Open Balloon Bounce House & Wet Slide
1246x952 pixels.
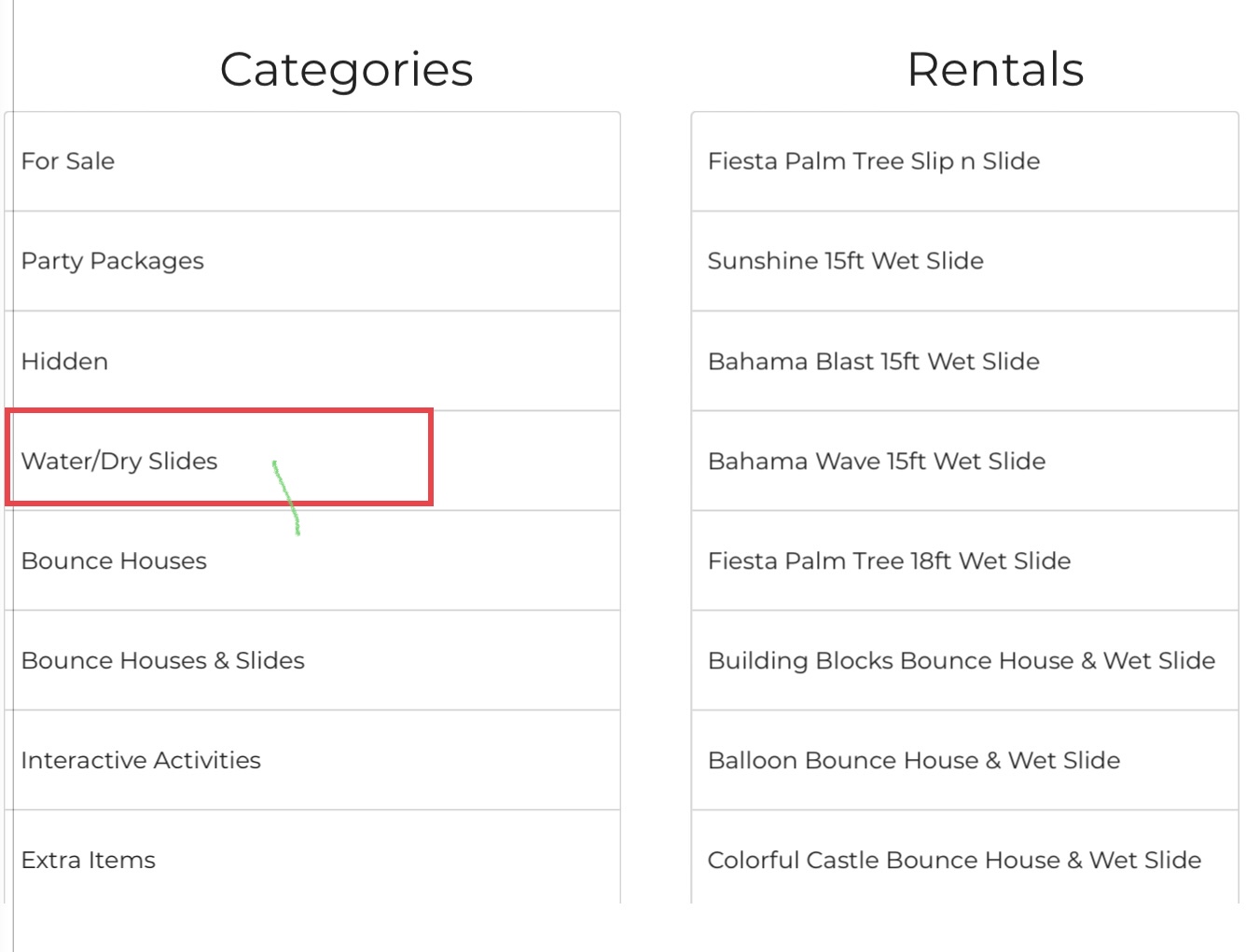click(x=914, y=760)
